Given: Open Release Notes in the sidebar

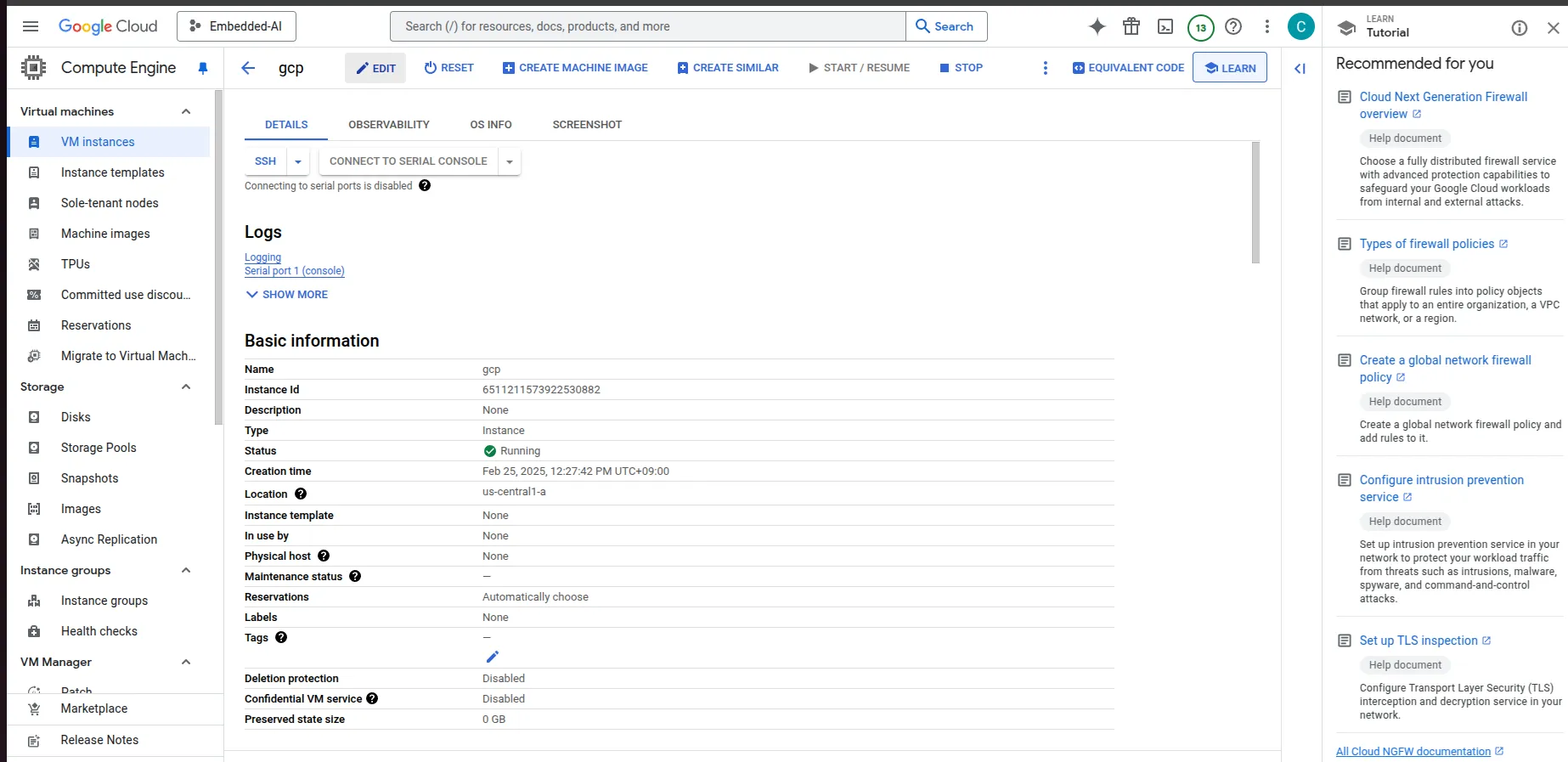Looking at the screenshot, I should (109, 740).
